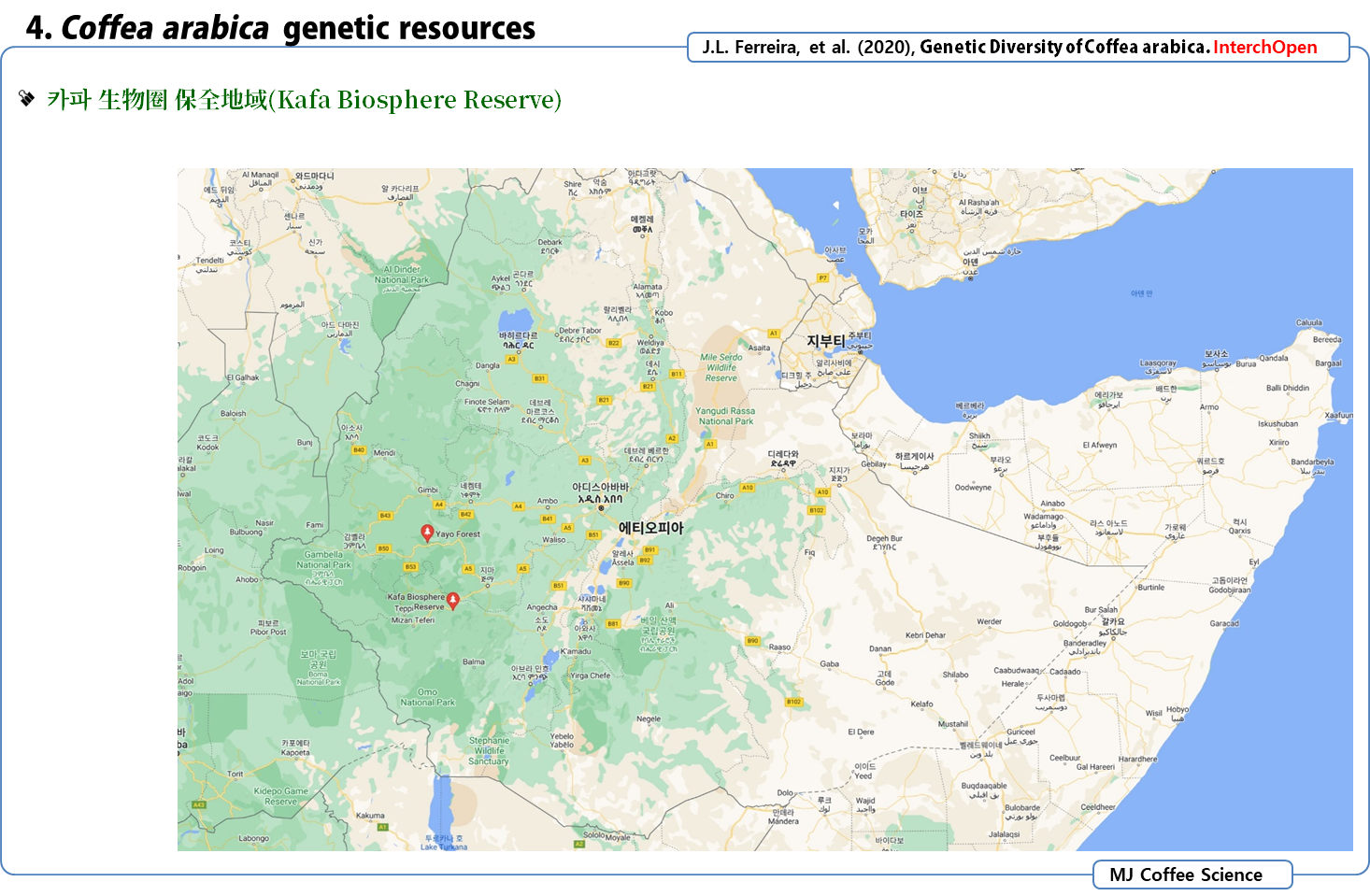Click the Yayo Forest map label
The width and height of the screenshot is (1370, 896).
458,534
